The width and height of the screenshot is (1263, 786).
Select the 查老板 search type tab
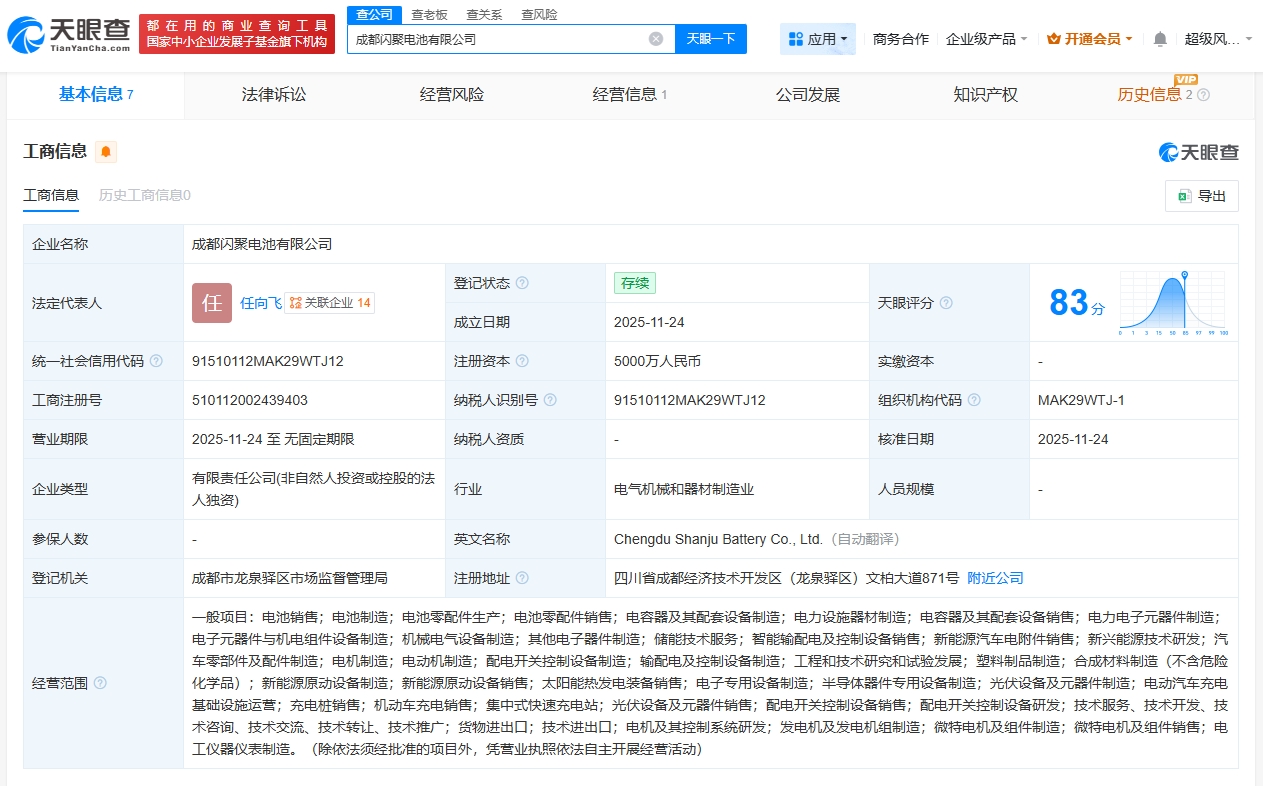[429, 14]
